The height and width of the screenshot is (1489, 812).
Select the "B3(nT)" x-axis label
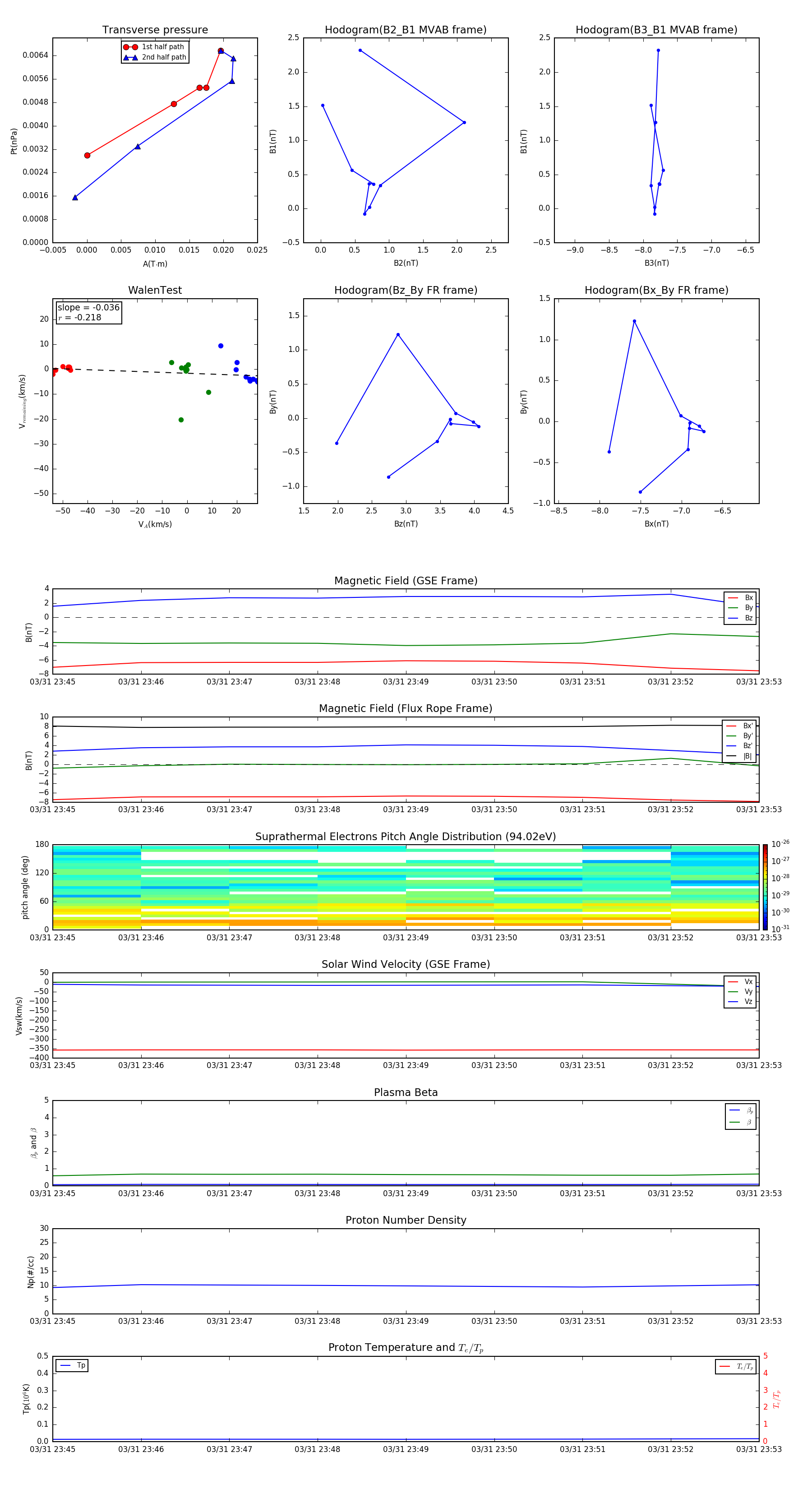click(x=656, y=263)
